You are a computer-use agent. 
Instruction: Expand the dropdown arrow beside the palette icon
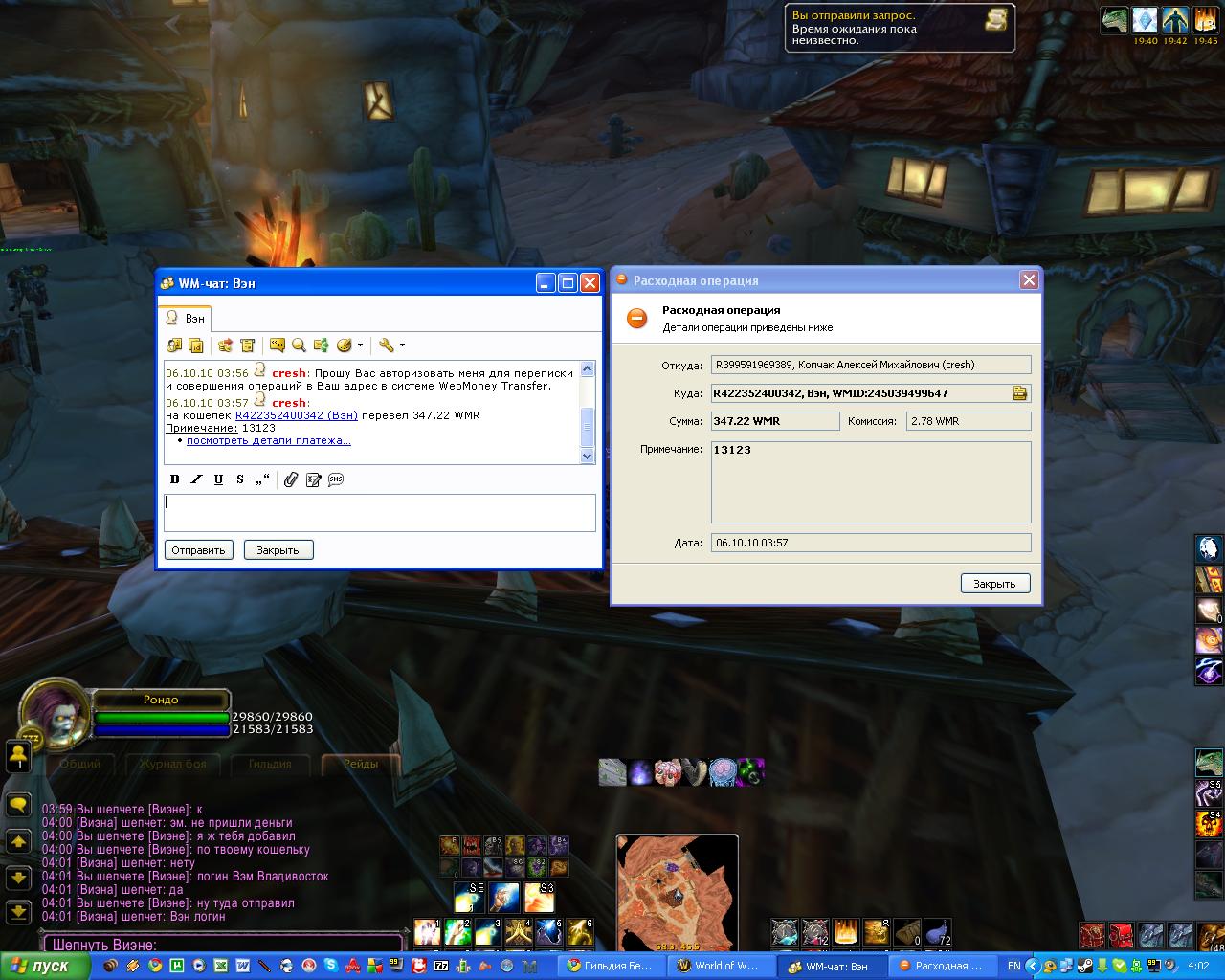coord(360,345)
